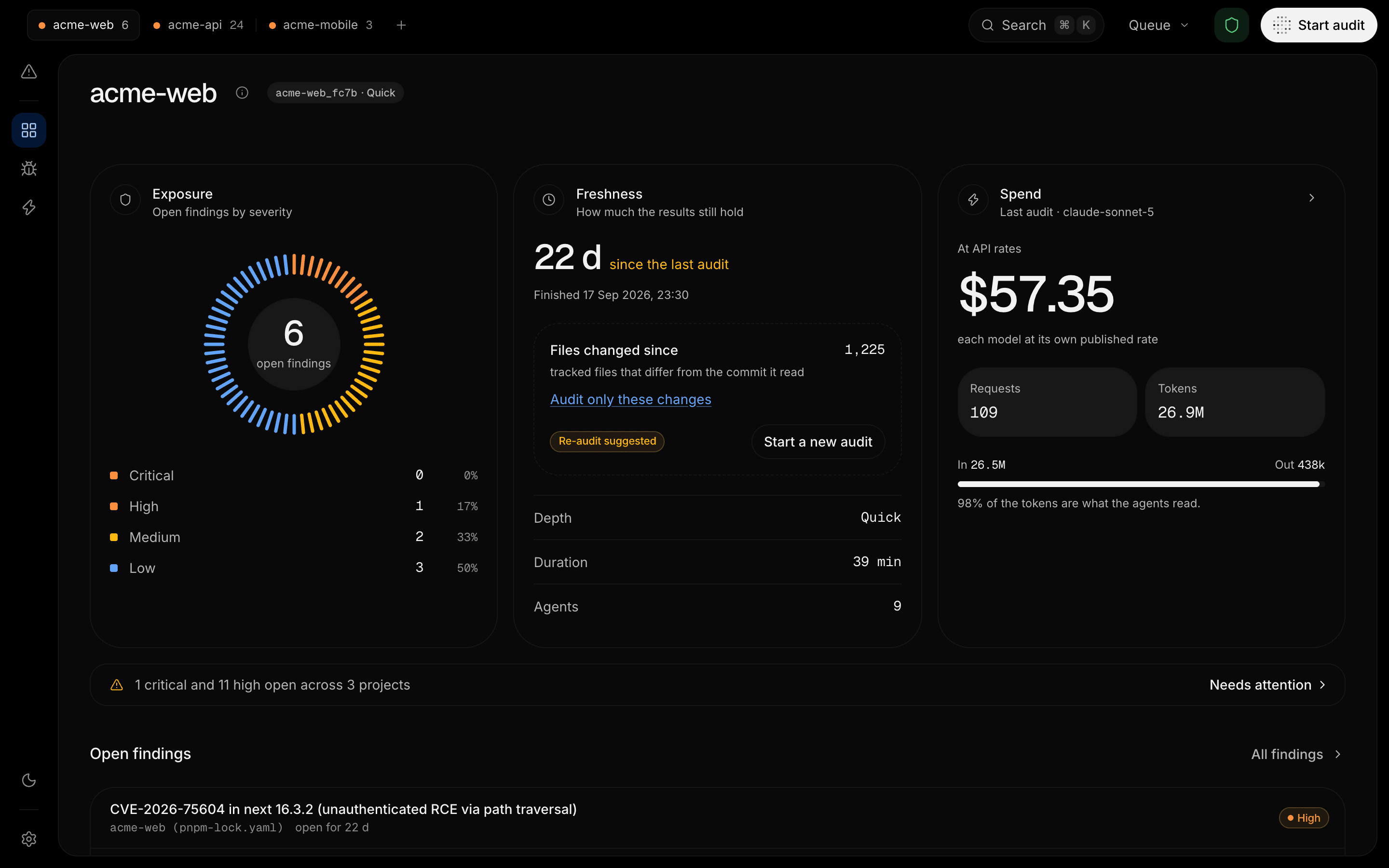Switch to the acme-mobile tab
The height and width of the screenshot is (868, 1389).
321,25
